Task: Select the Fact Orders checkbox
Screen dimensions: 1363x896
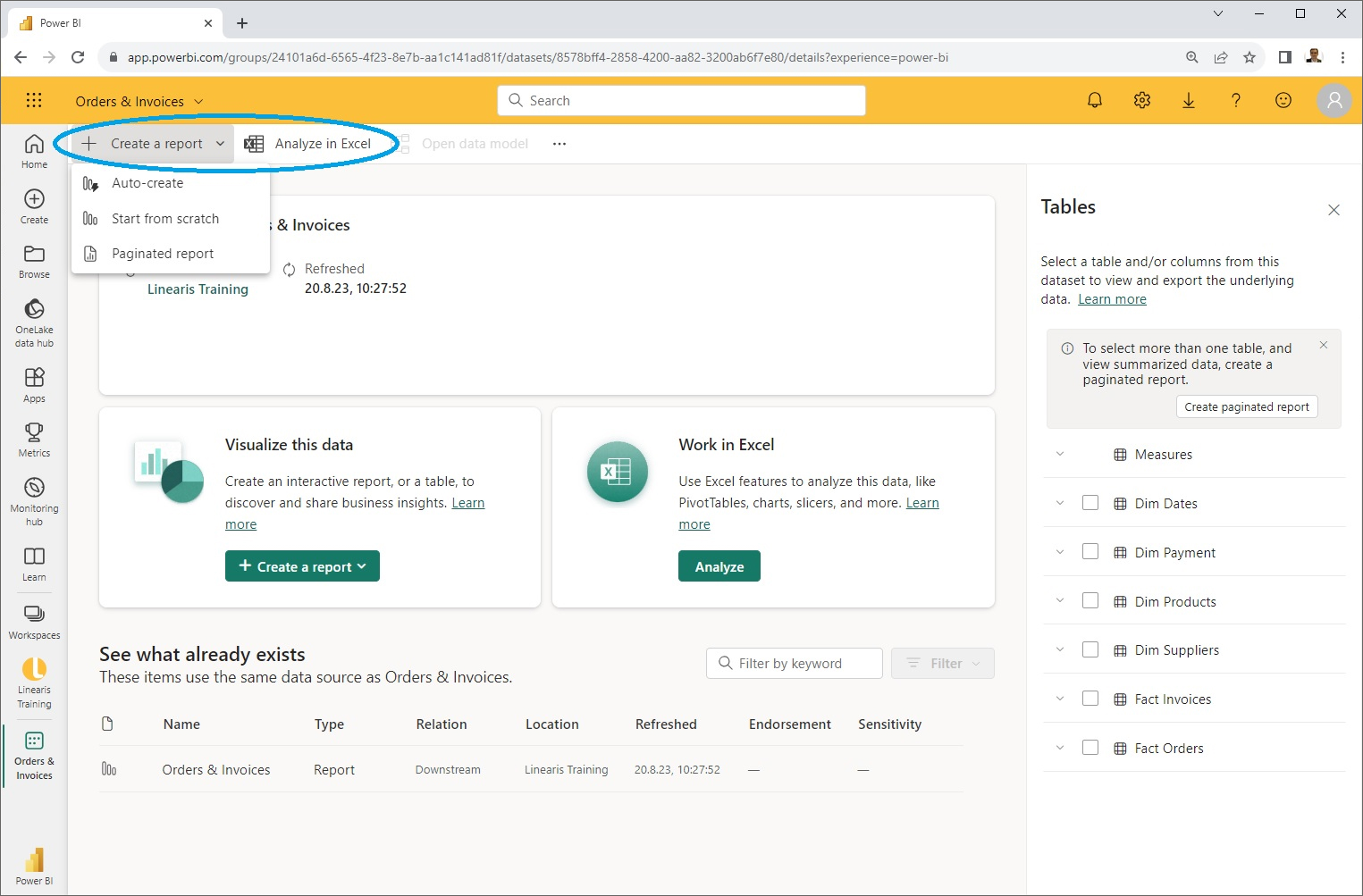Action: (x=1090, y=747)
